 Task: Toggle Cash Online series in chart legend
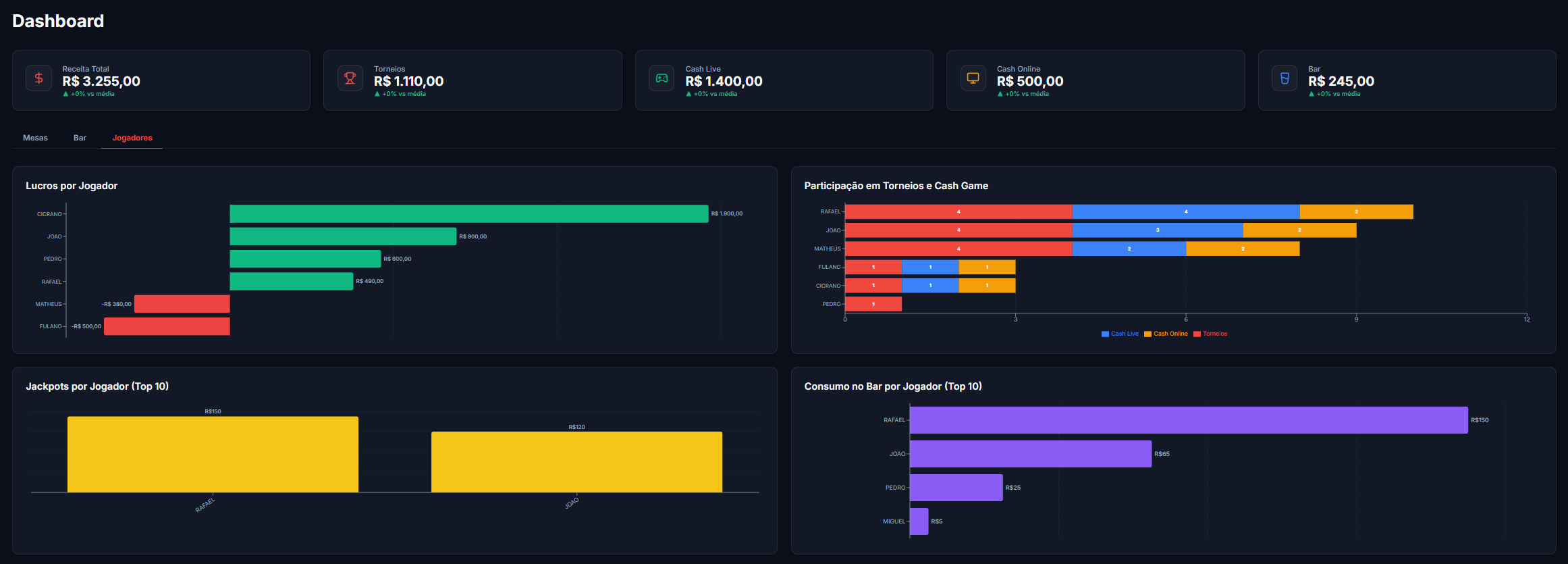click(1166, 334)
